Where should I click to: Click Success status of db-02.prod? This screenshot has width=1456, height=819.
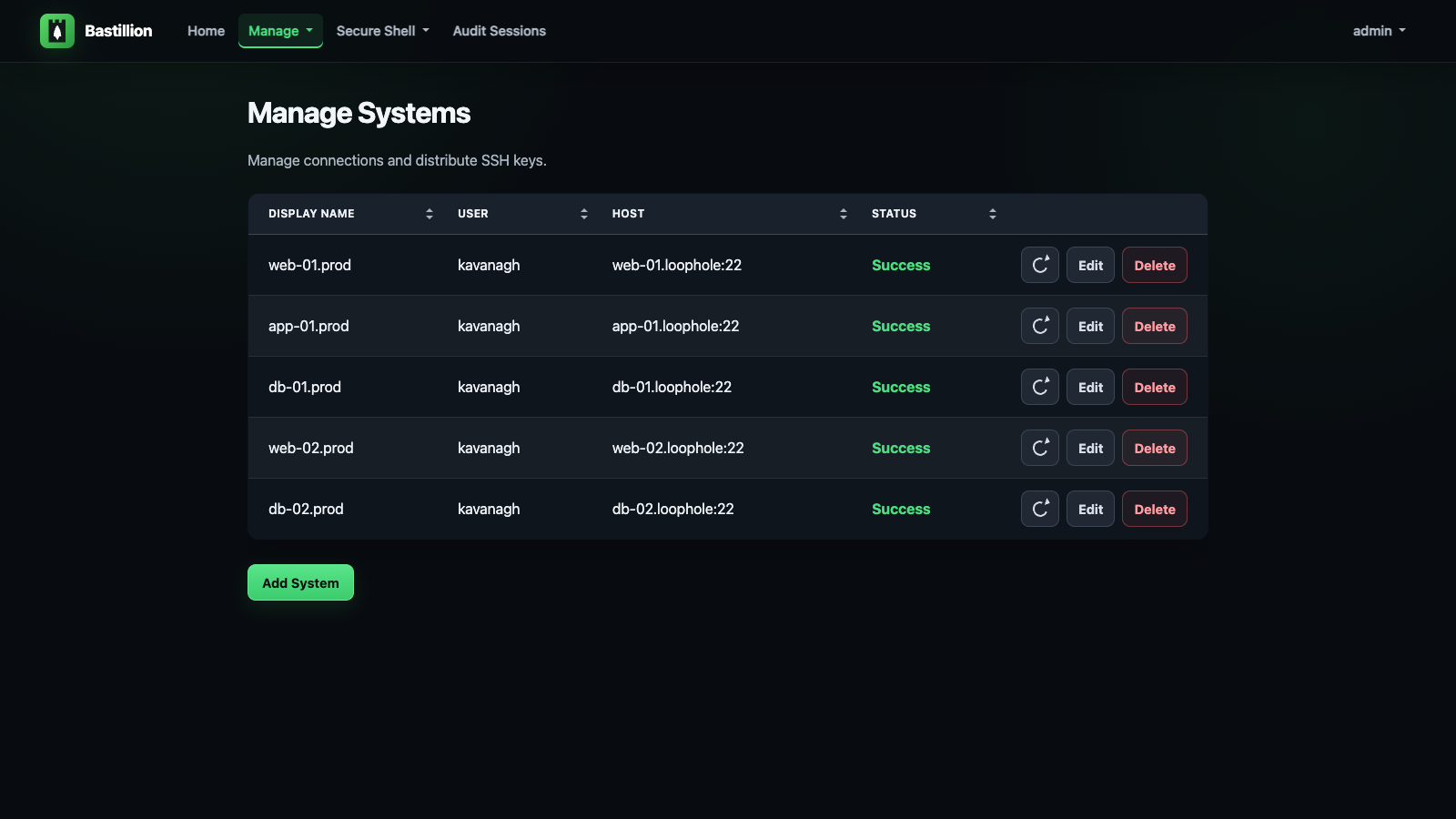pos(901,509)
